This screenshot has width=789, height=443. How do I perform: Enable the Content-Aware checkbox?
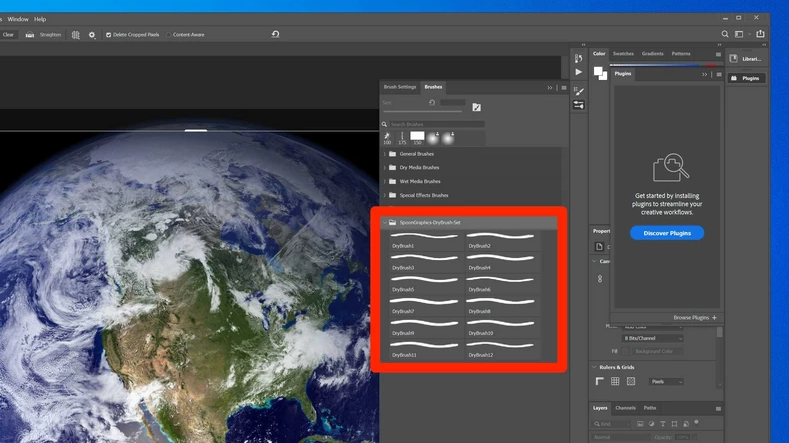[169, 35]
